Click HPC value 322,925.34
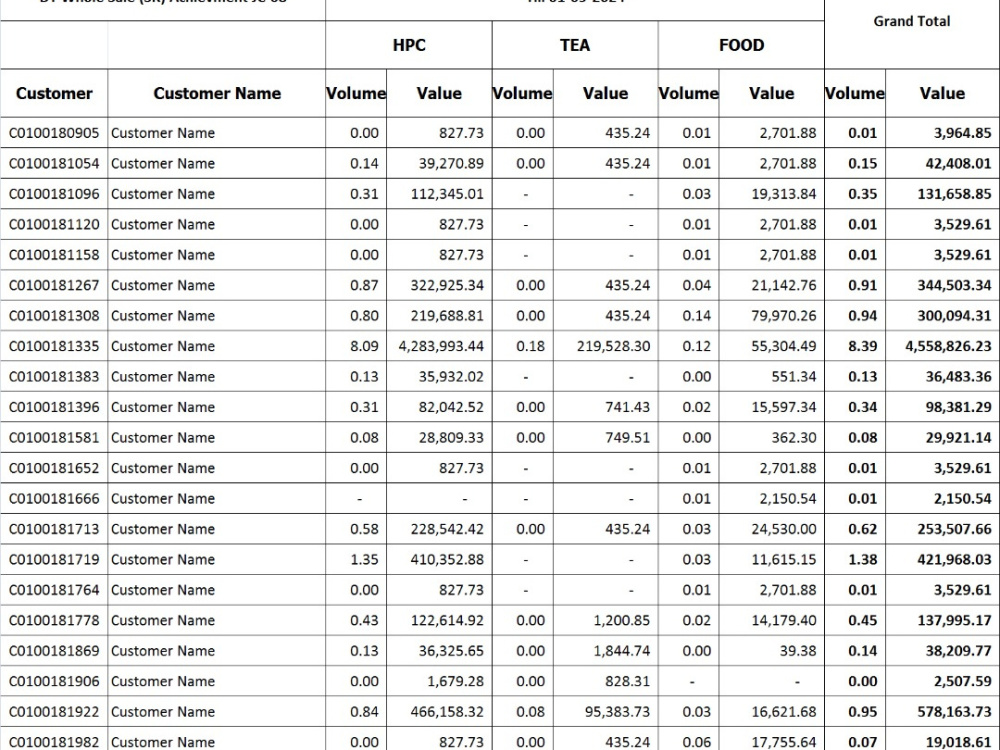The image size is (1000, 750). coord(447,286)
